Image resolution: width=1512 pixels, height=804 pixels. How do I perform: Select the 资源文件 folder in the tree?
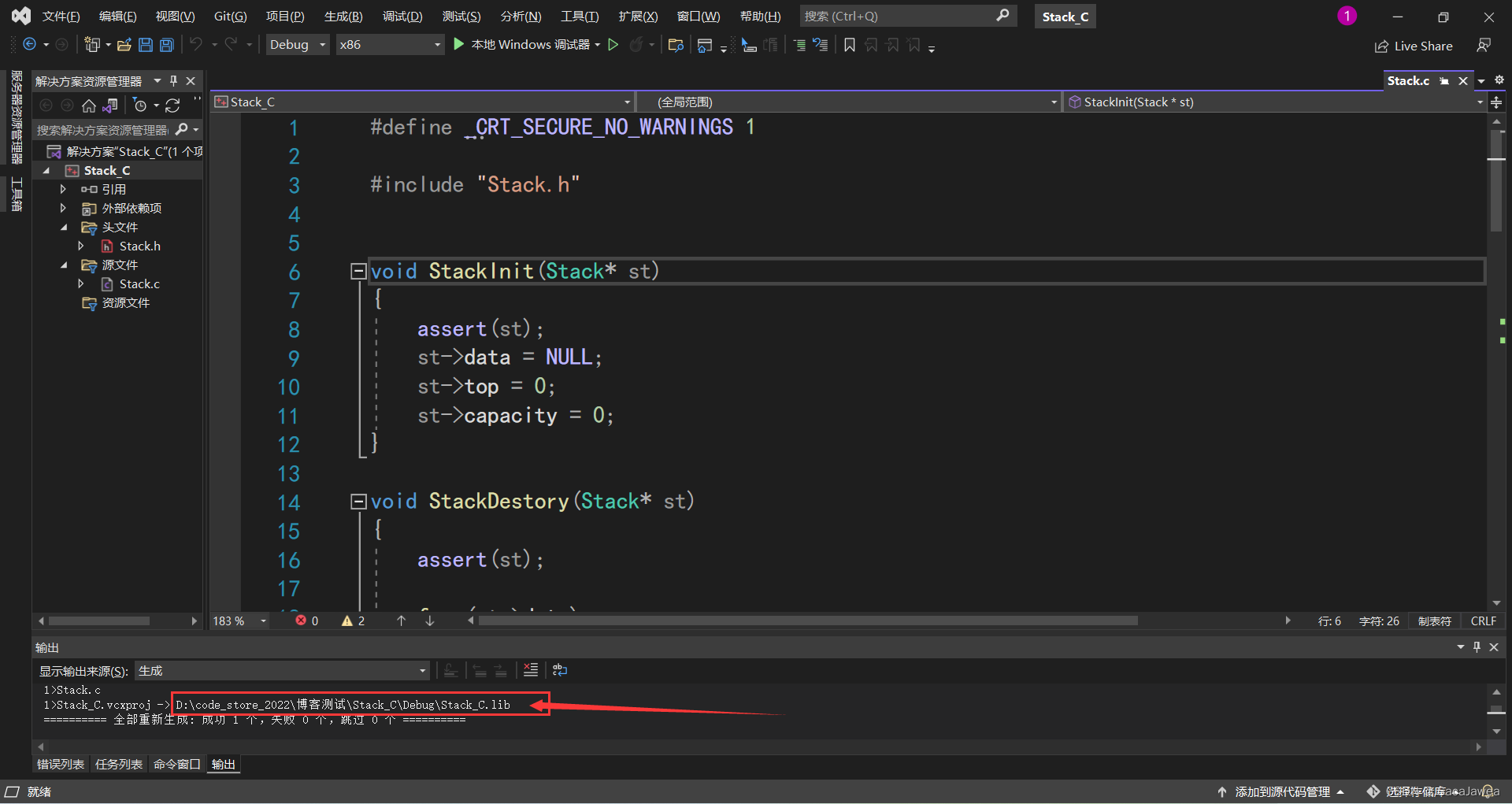pos(125,302)
